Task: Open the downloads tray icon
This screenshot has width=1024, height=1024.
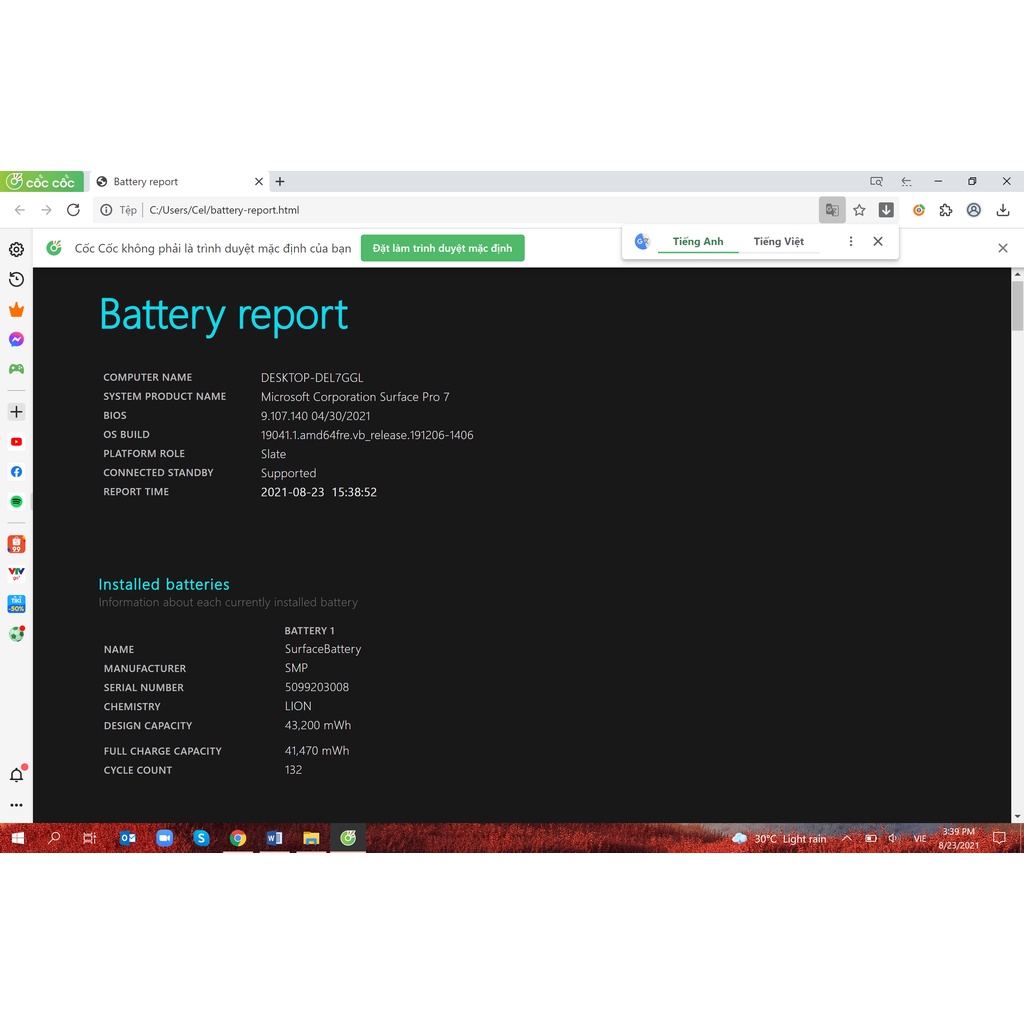Action: [1003, 210]
